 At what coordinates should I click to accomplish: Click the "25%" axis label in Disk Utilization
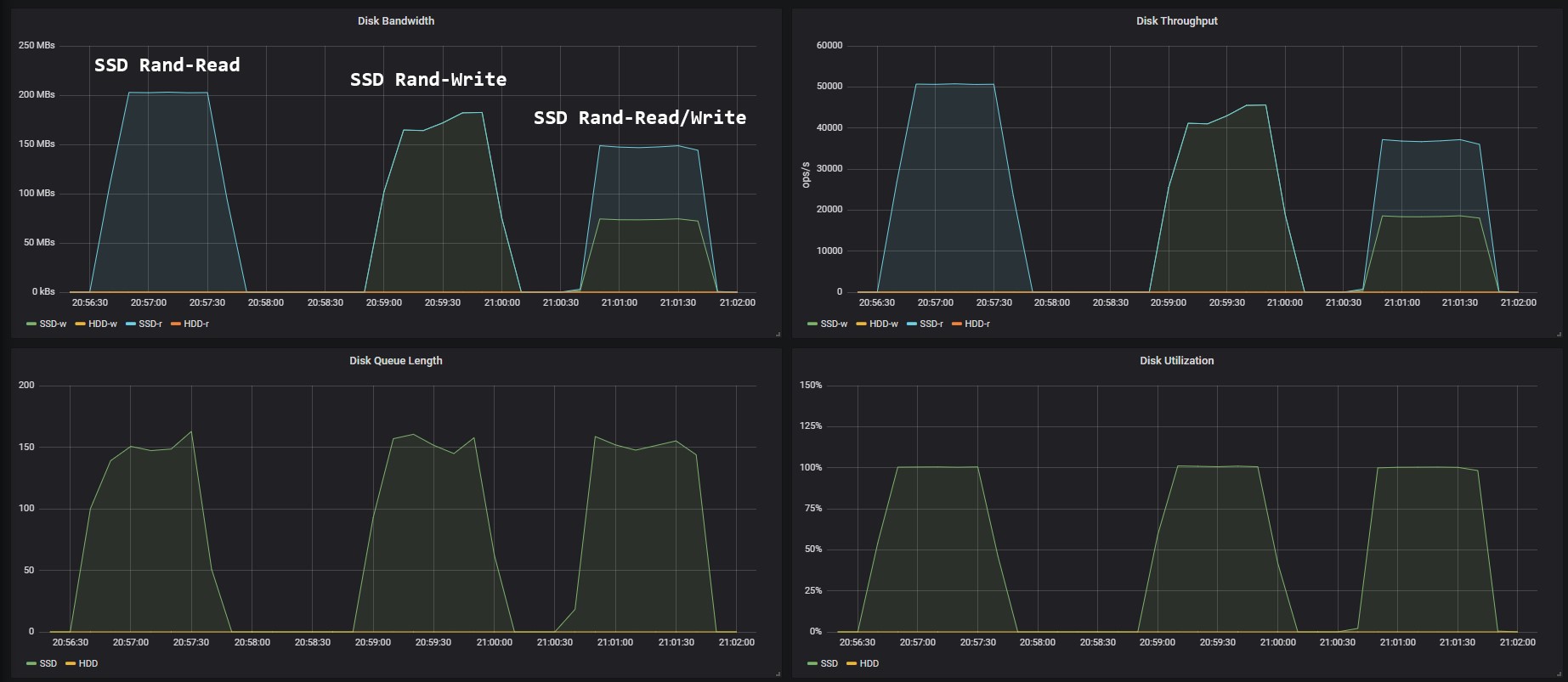pos(813,590)
